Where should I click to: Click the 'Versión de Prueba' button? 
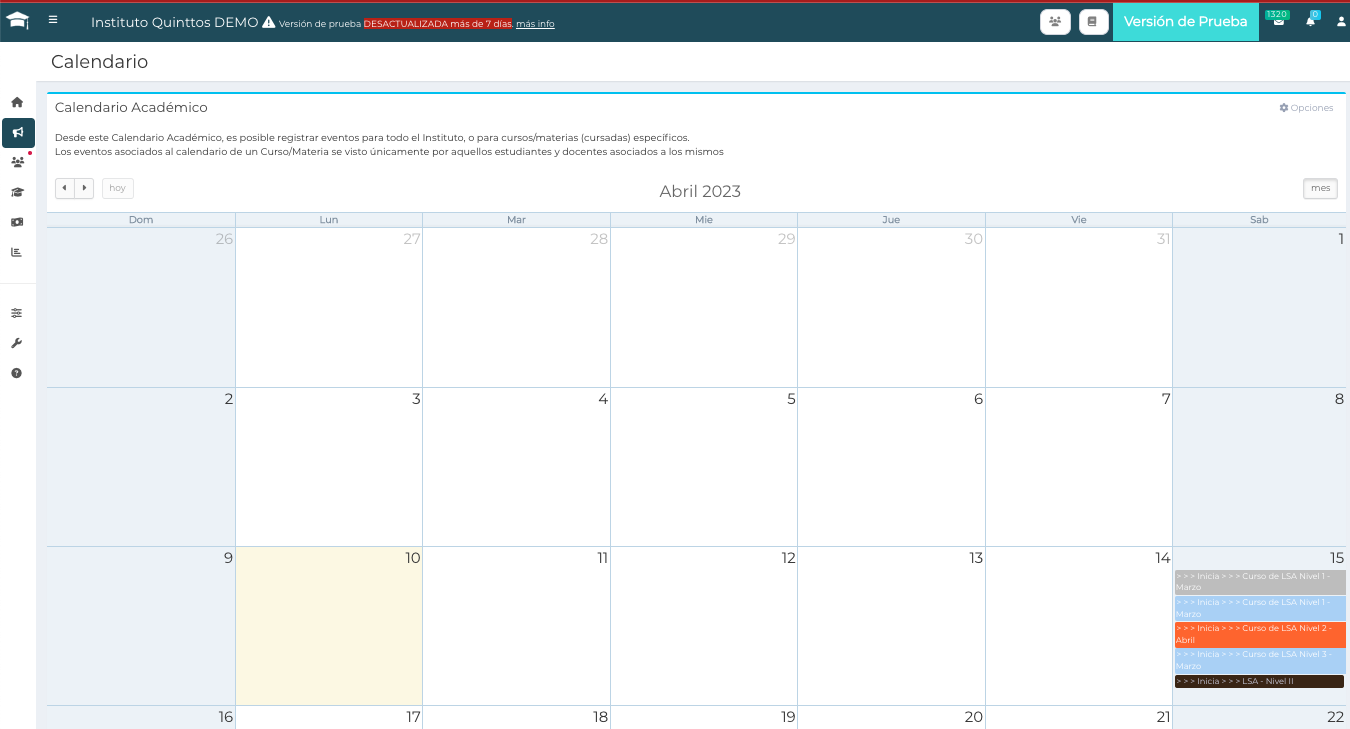1186,22
